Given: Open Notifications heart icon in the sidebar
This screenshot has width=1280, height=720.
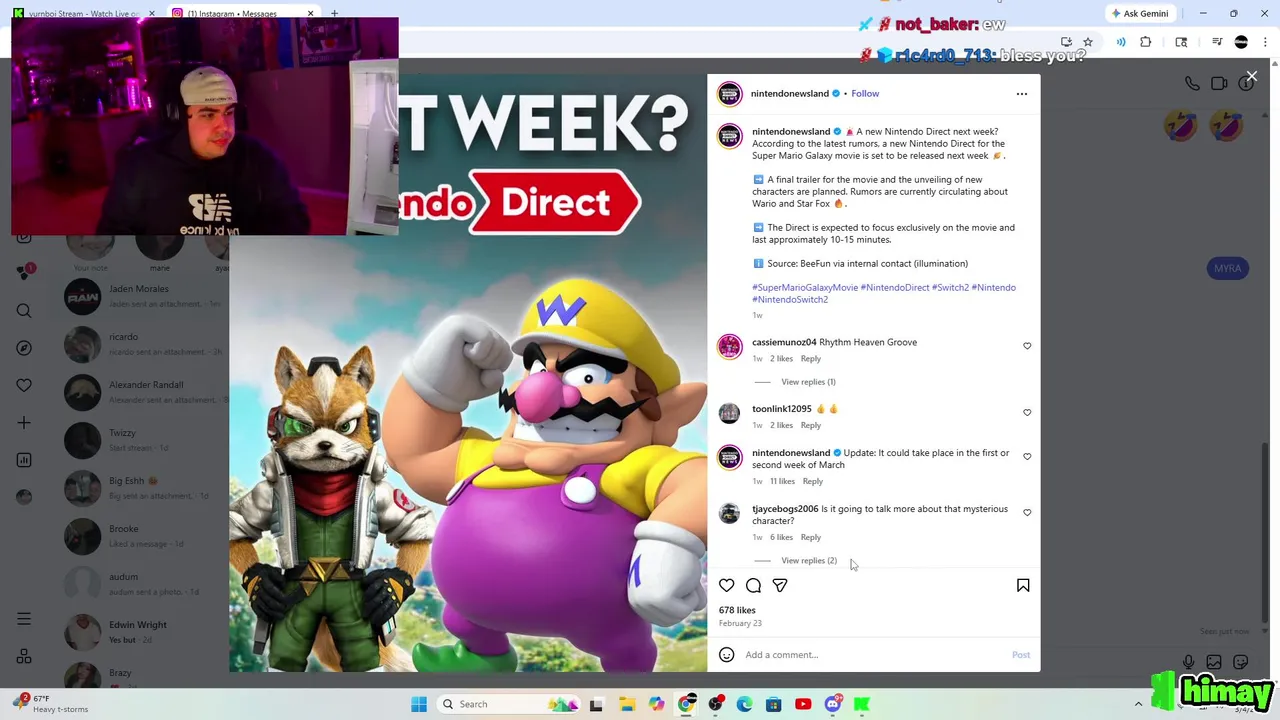Looking at the screenshot, I should [24, 385].
